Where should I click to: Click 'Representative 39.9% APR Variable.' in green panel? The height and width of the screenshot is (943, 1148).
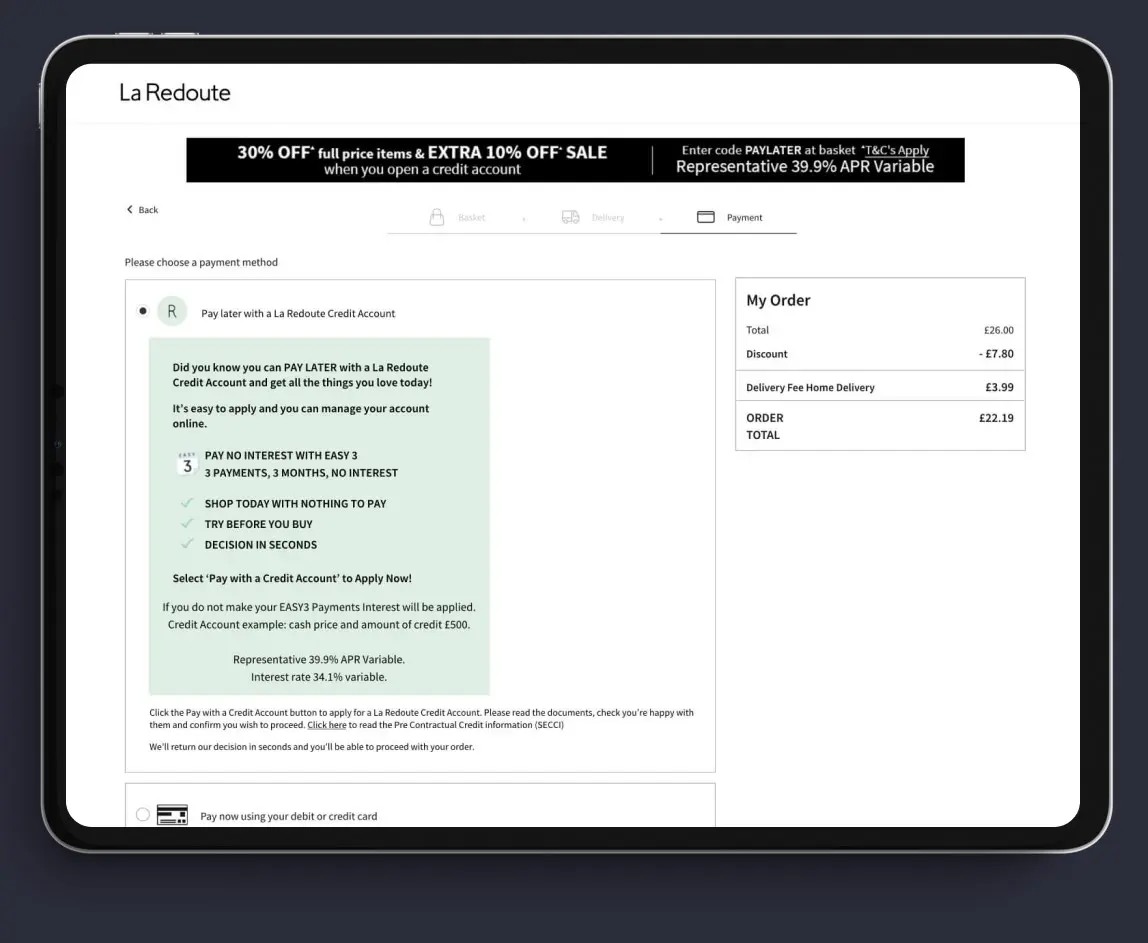(x=318, y=660)
